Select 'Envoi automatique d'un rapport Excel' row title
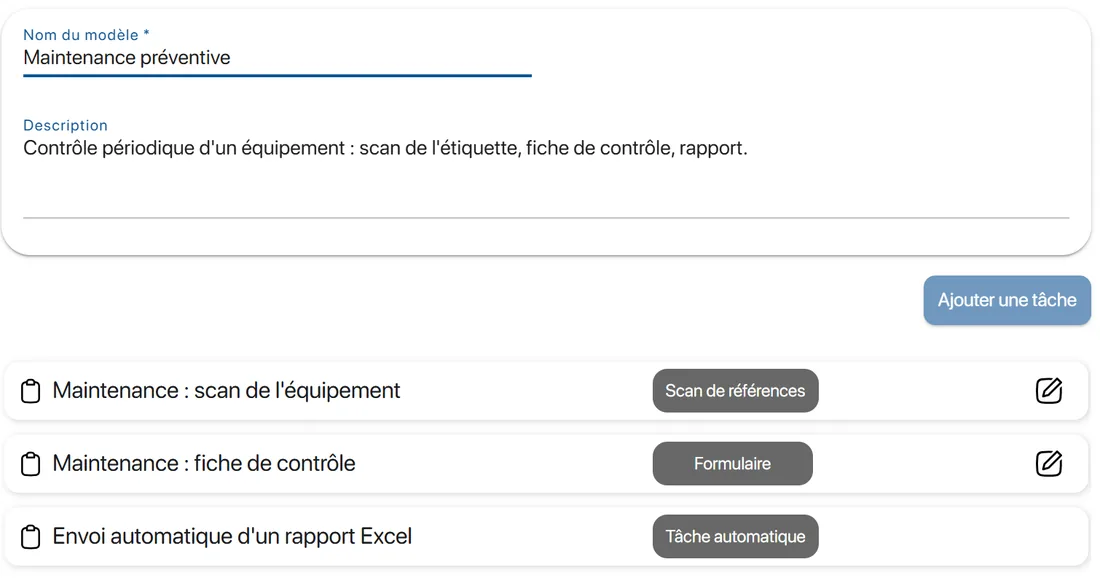Screen dimensions: 1100x586 point(232,536)
